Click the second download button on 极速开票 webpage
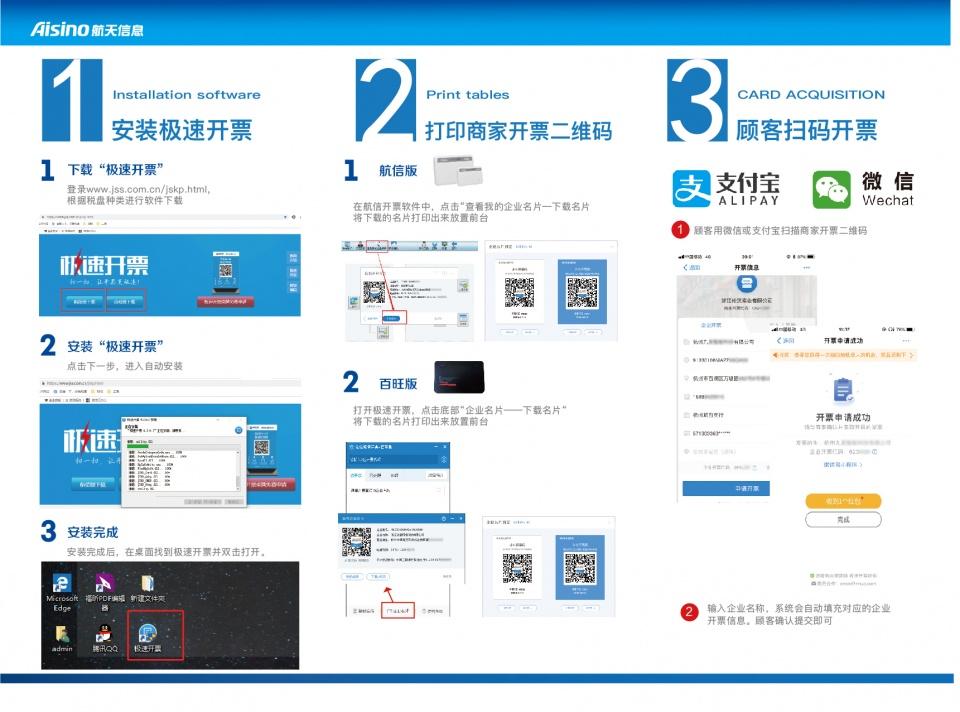The height and width of the screenshot is (712, 960). pos(126,301)
